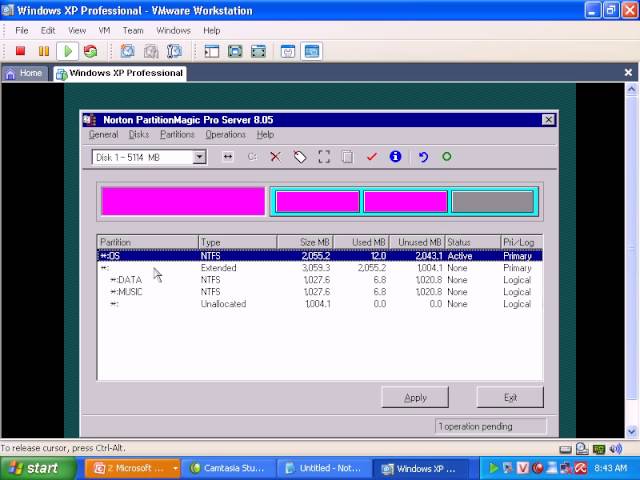This screenshot has height=480, width=640.
Task: Click the VMware quick switch icon
Action: click(258, 51)
